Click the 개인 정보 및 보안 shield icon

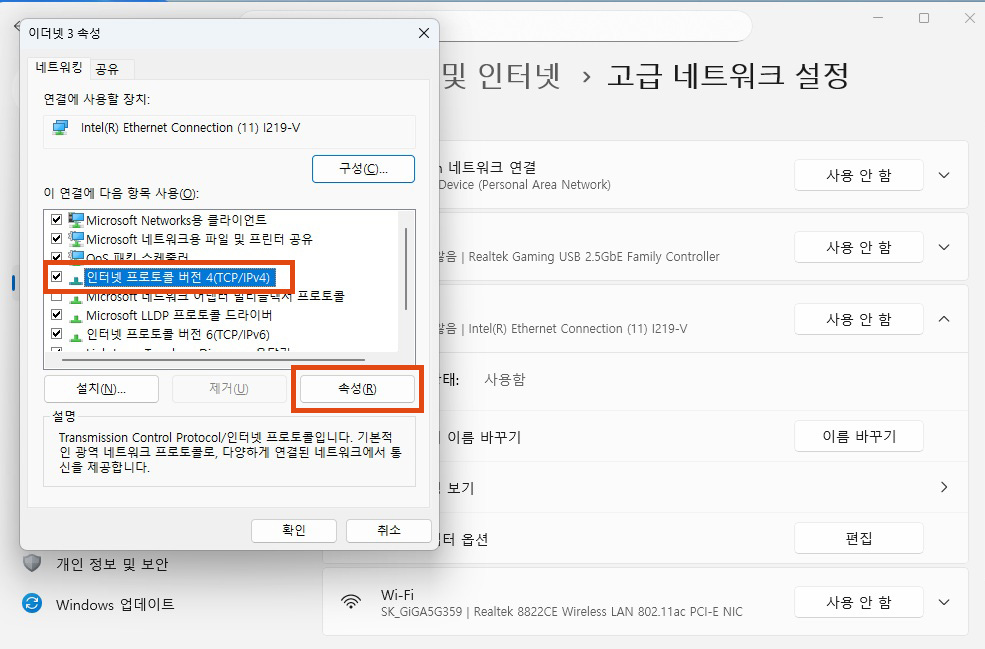32,563
